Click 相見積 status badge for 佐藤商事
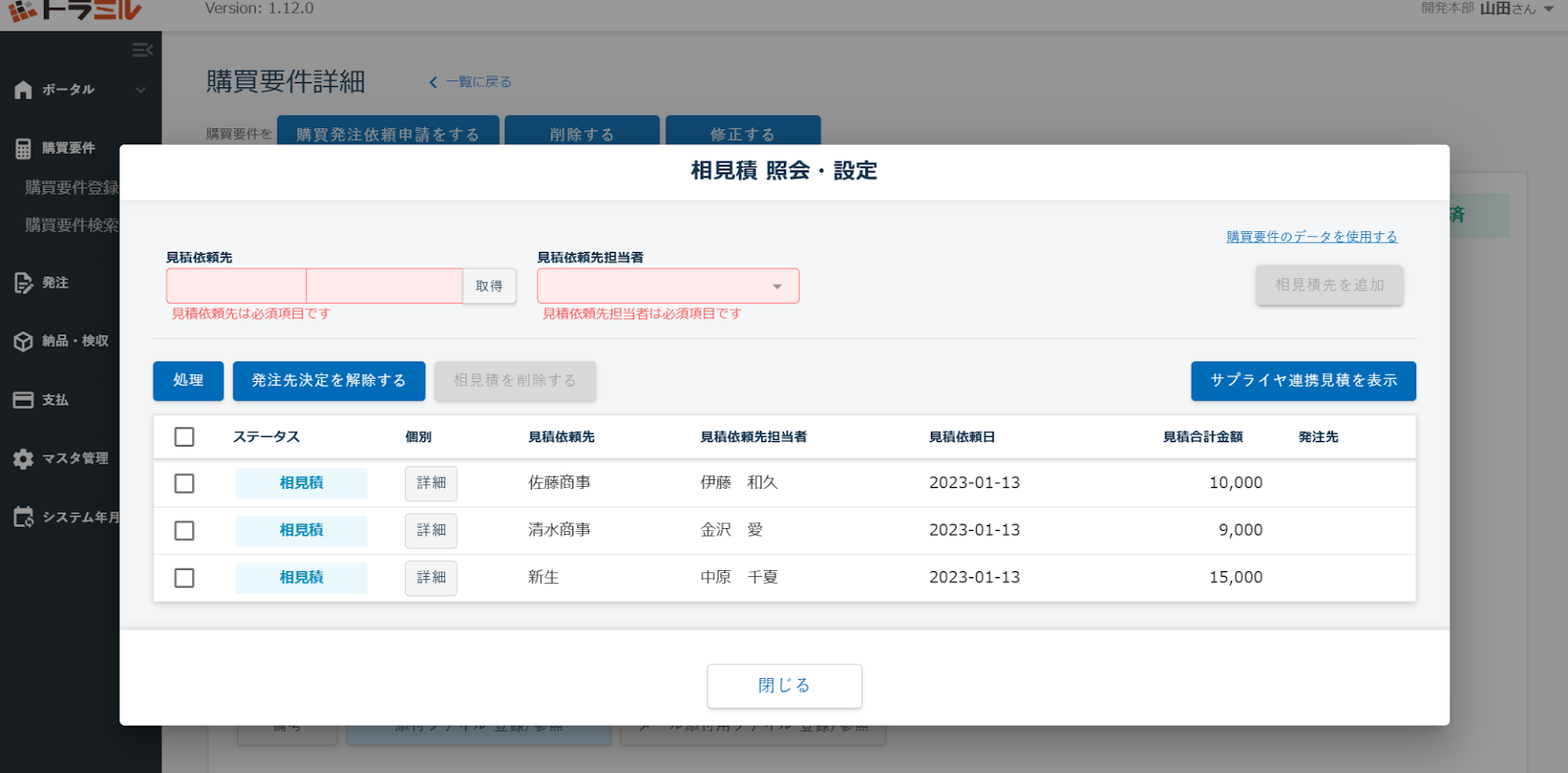The width and height of the screenshot is (1568, 773). point(301,483)
